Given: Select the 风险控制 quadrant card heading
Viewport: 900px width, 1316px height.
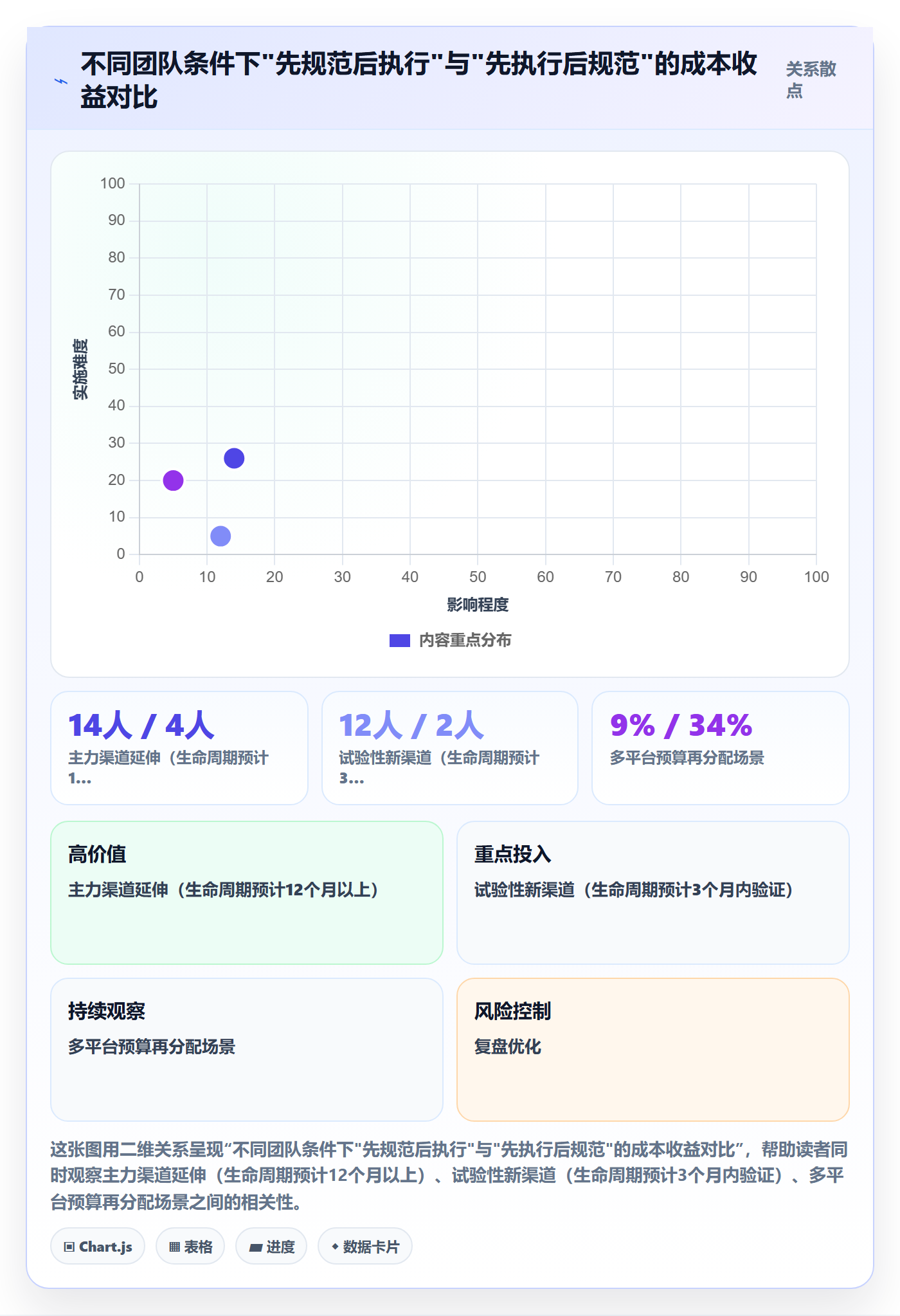Looking at the screenshot, I should tap(513, 1011).
